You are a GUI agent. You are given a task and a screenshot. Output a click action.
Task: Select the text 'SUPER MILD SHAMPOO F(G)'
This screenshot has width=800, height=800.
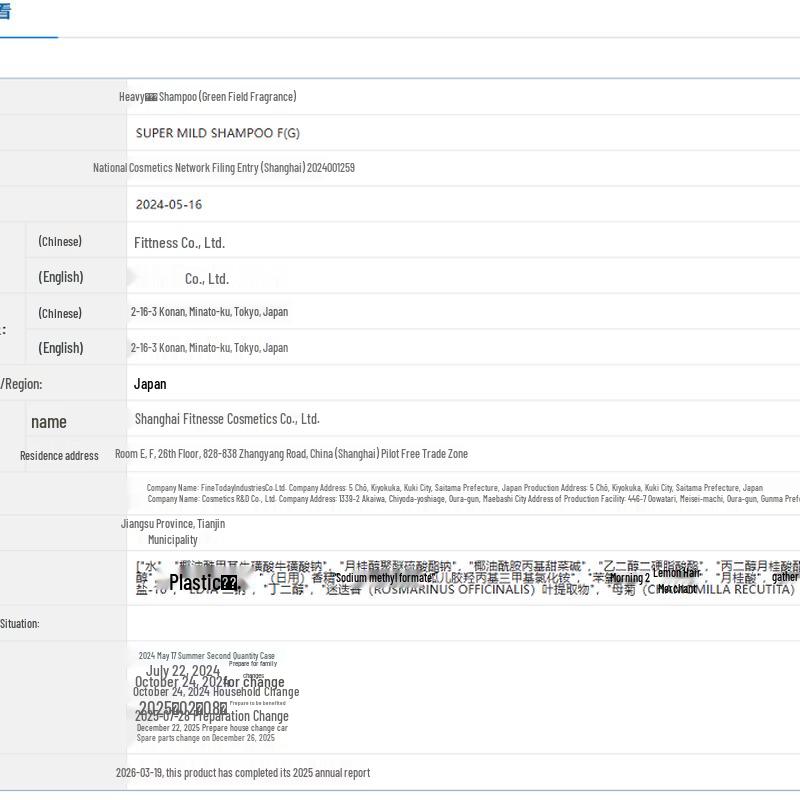[x=218, y=133]
